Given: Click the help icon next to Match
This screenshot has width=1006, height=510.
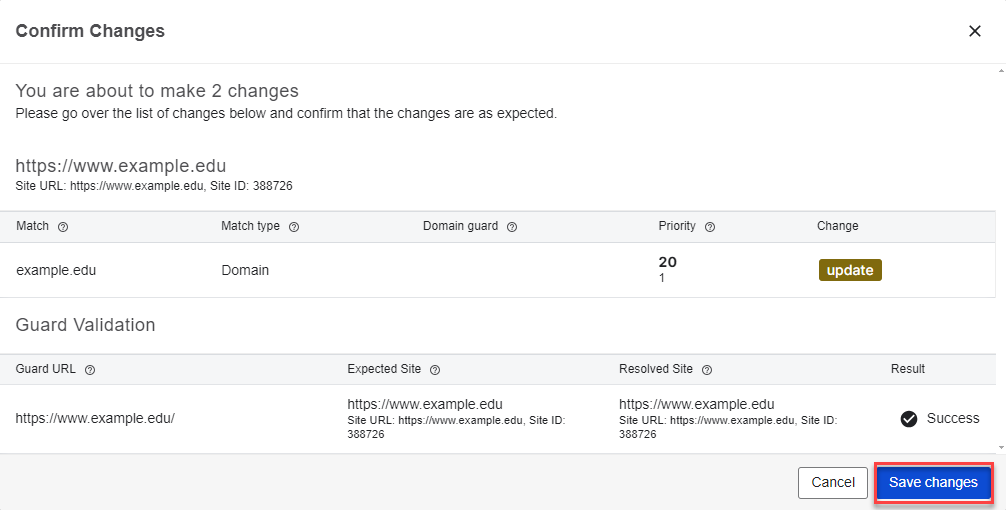Looking at the screenshot, I should (63, 227).
